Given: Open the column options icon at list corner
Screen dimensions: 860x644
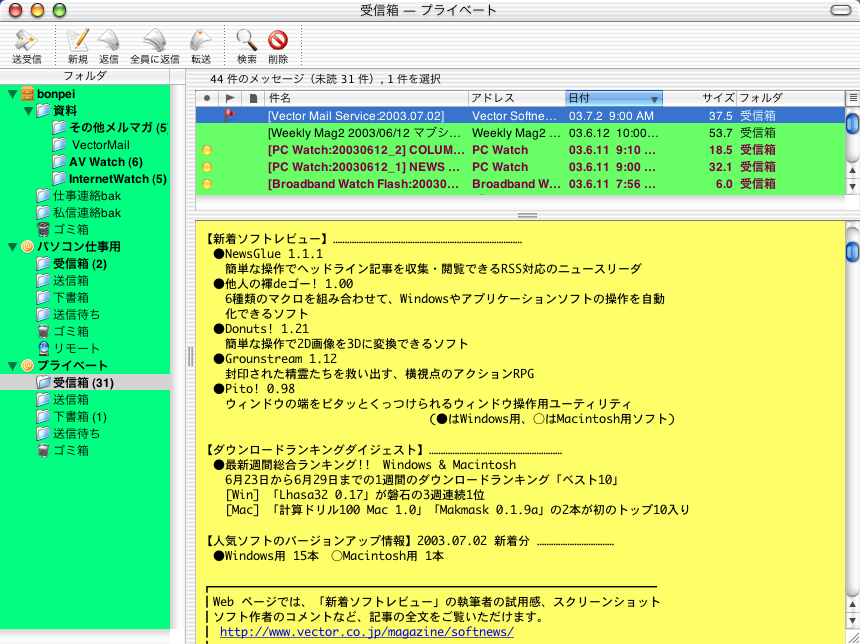Looking at the screenshot, I should pyautogui.click(x=852, y=98).
